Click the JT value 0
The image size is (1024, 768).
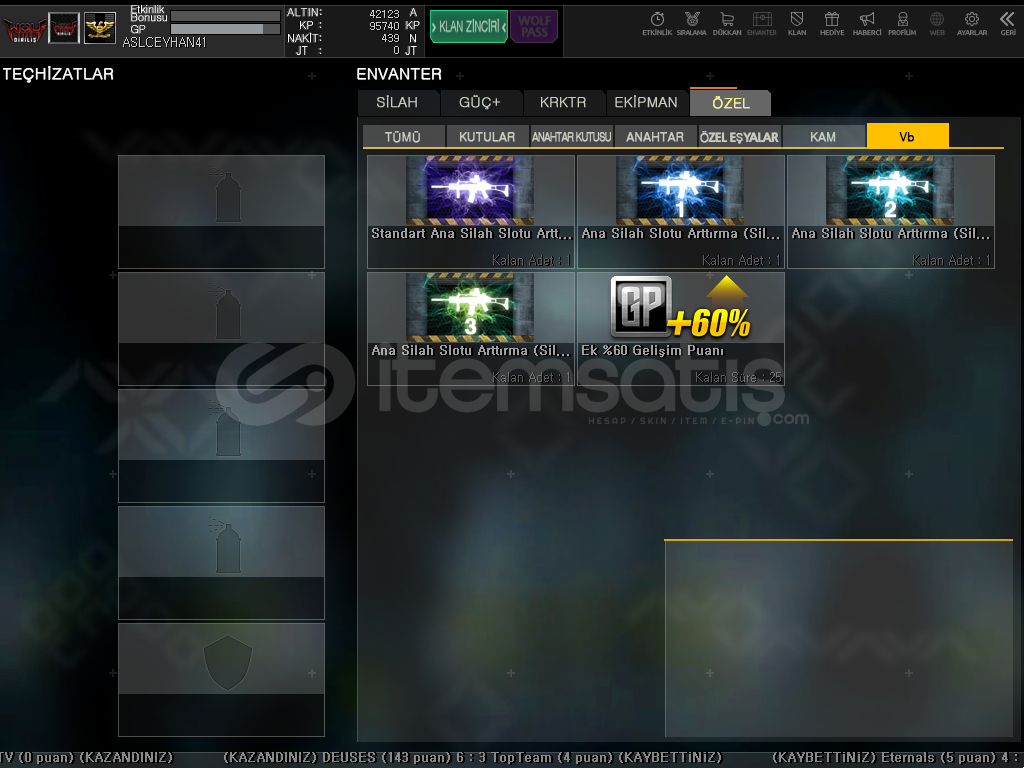pos(396,50)
